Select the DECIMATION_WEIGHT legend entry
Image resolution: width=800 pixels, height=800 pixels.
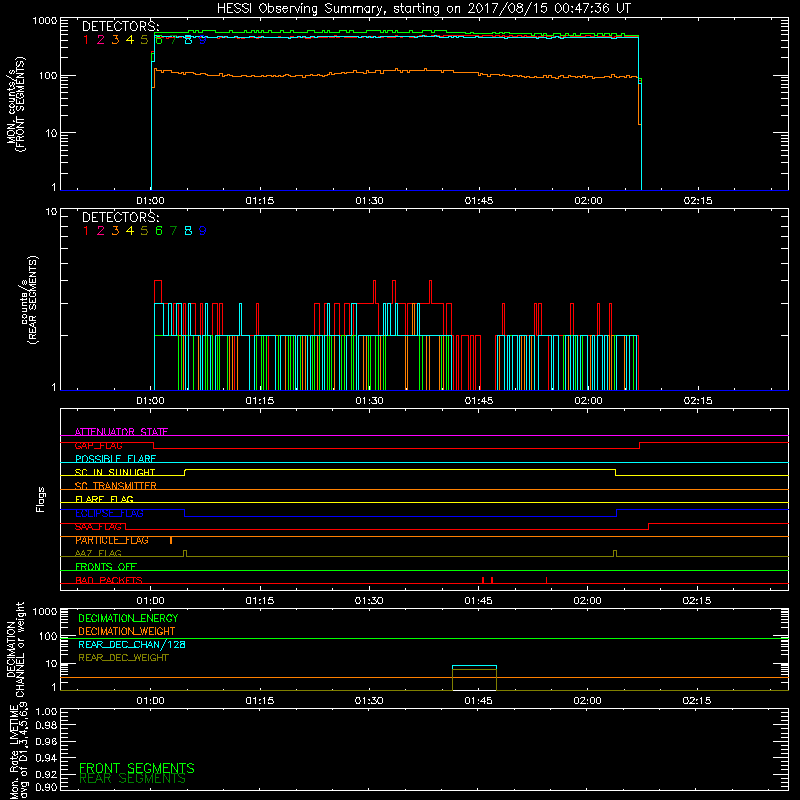point(127,631)
